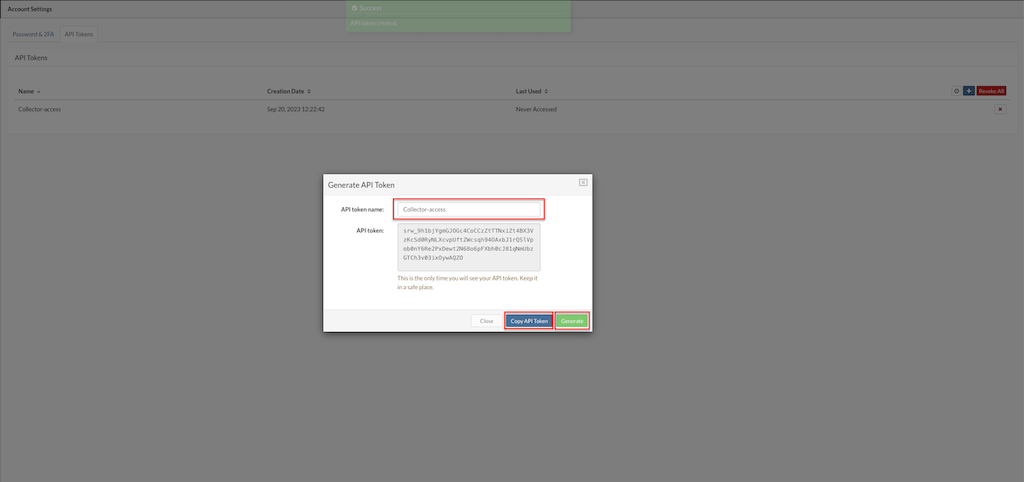Close the Generate API Token dialog via X
Screen dimensions: 1024x482
583,182
